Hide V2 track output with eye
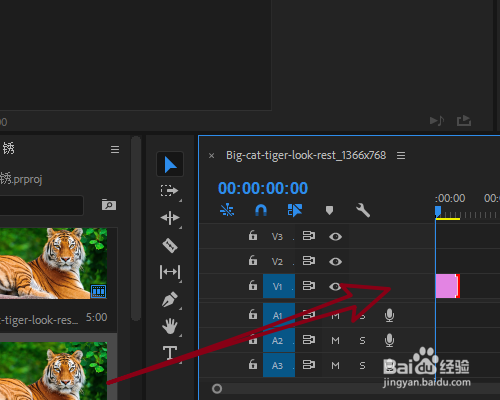This screenshot has width=500, height=400. pos(335,261)
